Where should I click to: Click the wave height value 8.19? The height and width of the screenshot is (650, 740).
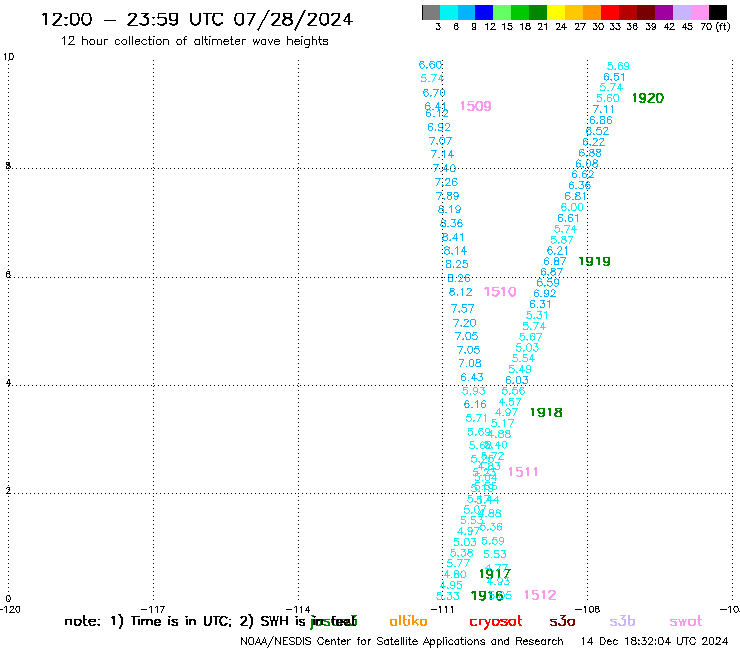click(x=449, y=210)
